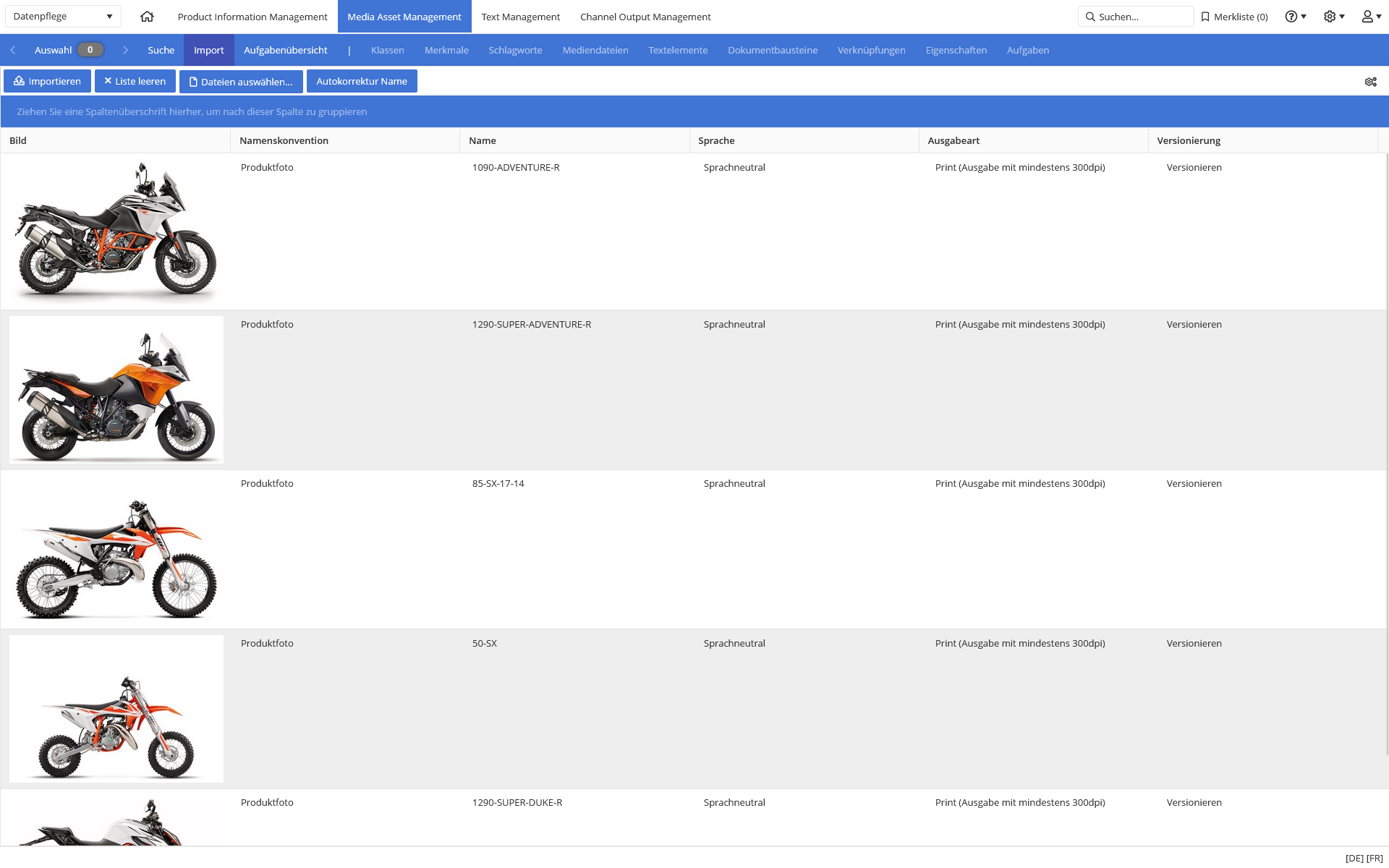Open the user account menu
The width and height of the screenshot is (1389, 868).
pos(1371,16)
